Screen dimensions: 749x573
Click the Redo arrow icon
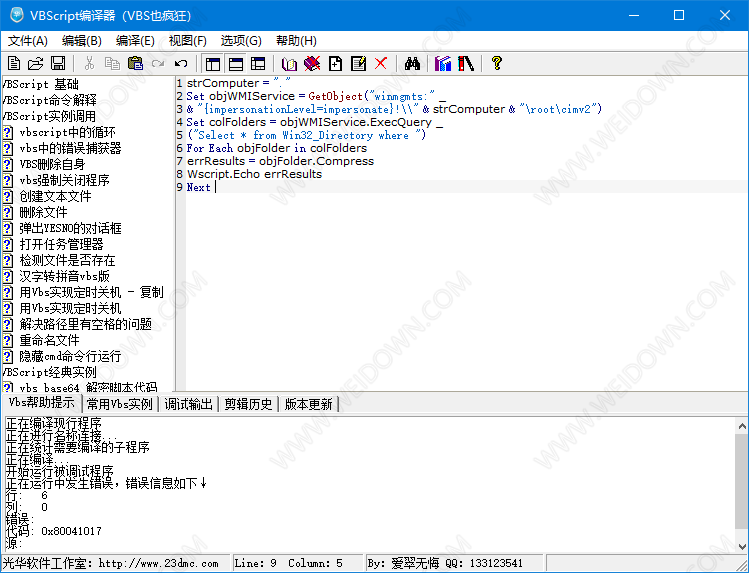158,63
